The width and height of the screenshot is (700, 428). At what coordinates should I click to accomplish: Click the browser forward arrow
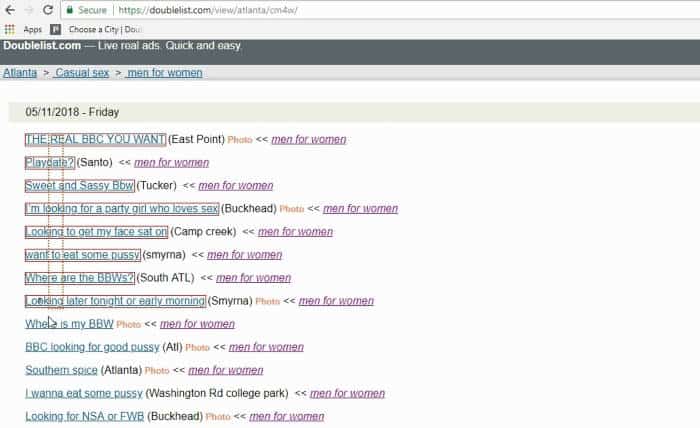click(29, 10)
